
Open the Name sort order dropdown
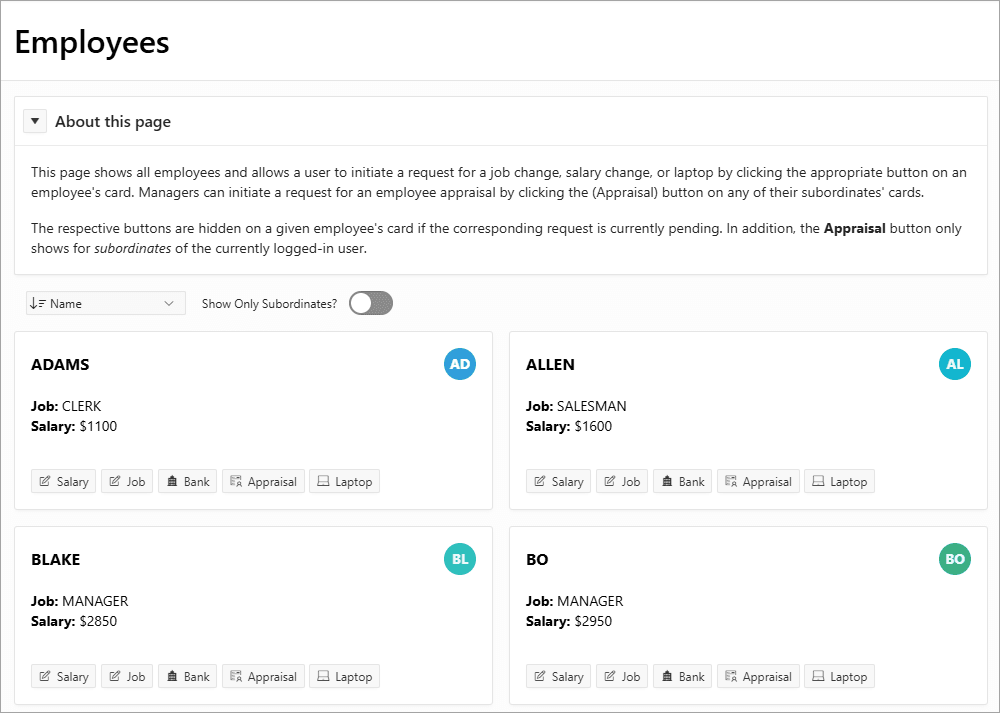(x=105, y=303)
